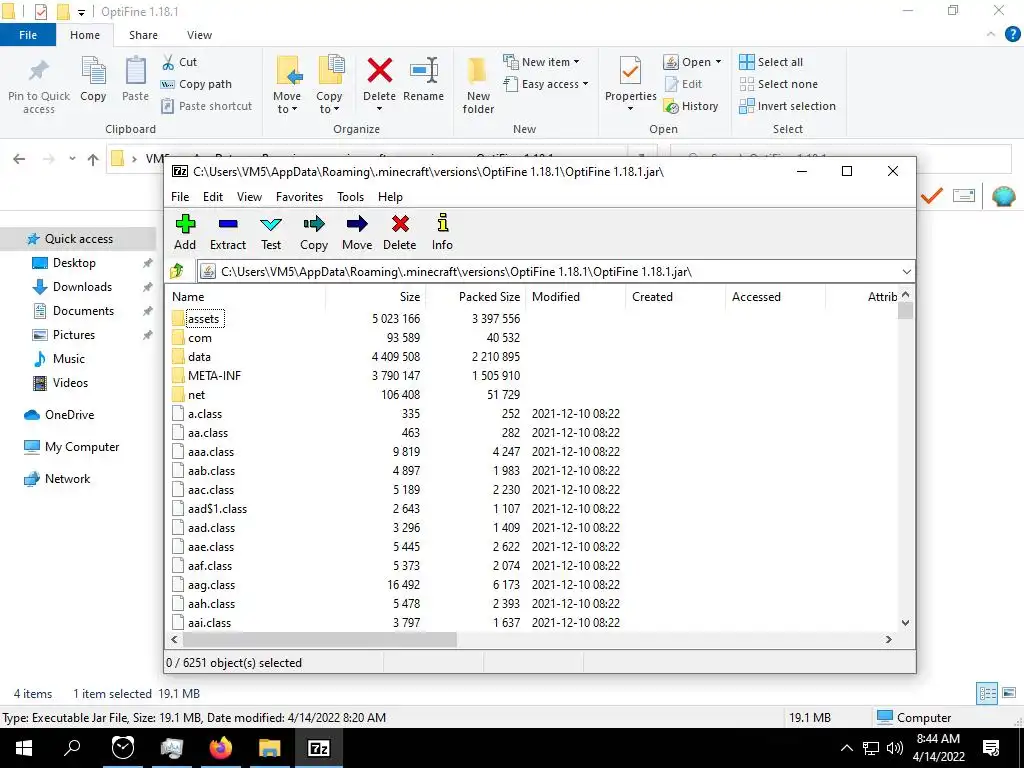Screen dimensions: 1024x768
Task: Click History in the Open group
Action: [x=691, y=106]
